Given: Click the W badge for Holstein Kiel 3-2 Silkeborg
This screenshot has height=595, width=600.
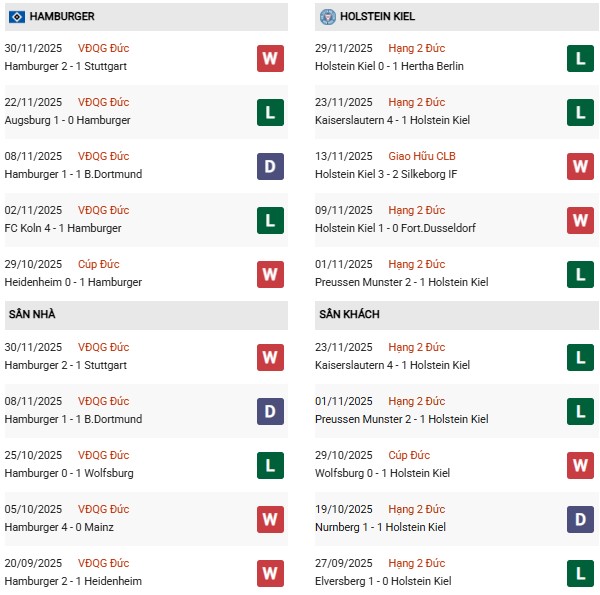Looking at the screenshot, I should 580,166.
